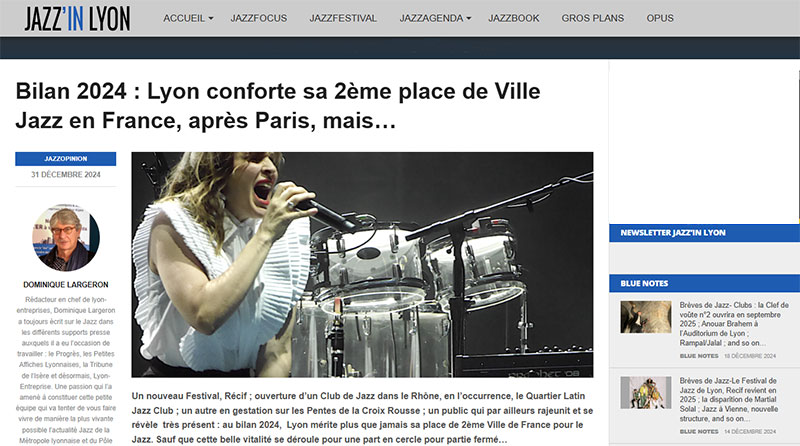This screenshot has height=446, width=800.
Task: Click the 31 DÉCEMBRE 2024 date label
Action: click(66, 175)
